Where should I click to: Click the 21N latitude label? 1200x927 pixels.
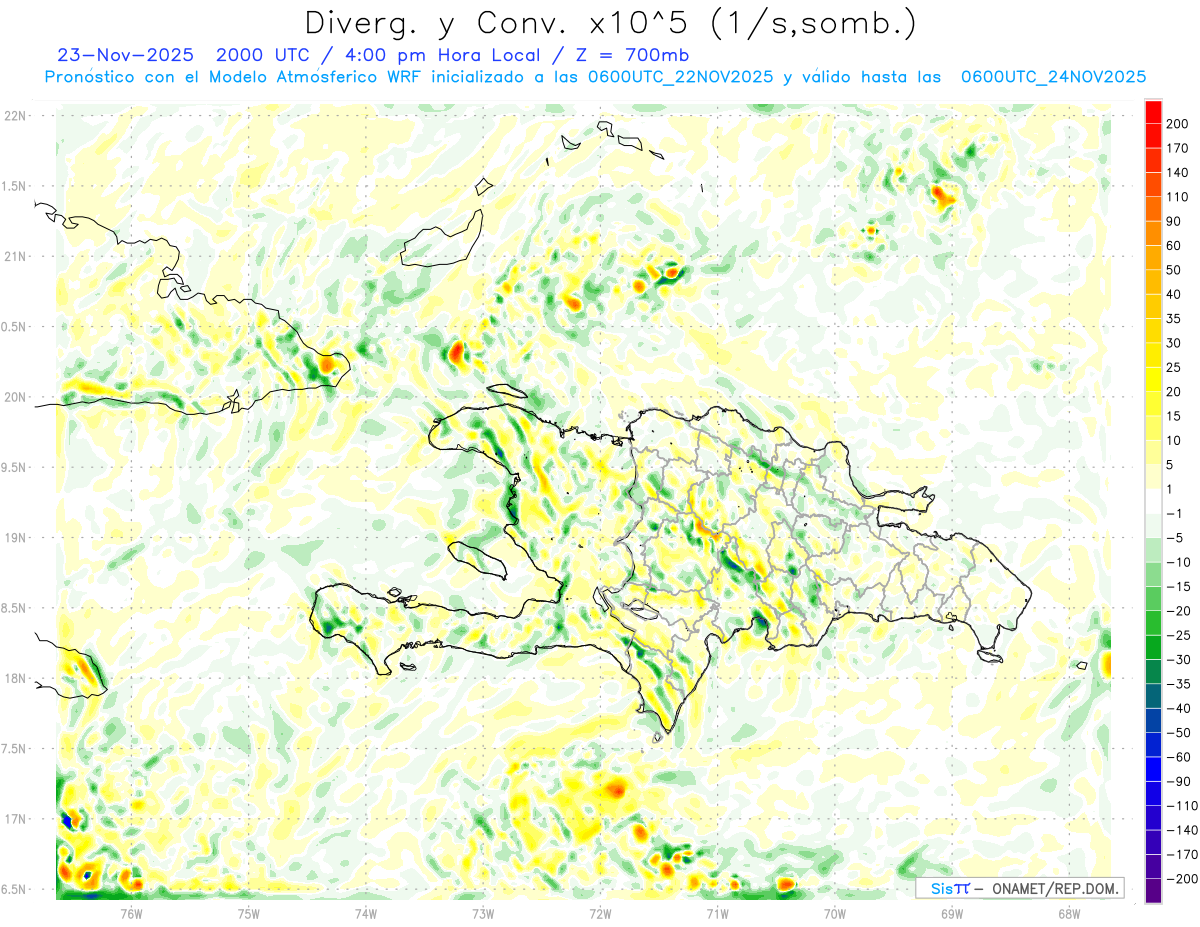[15, 257]
